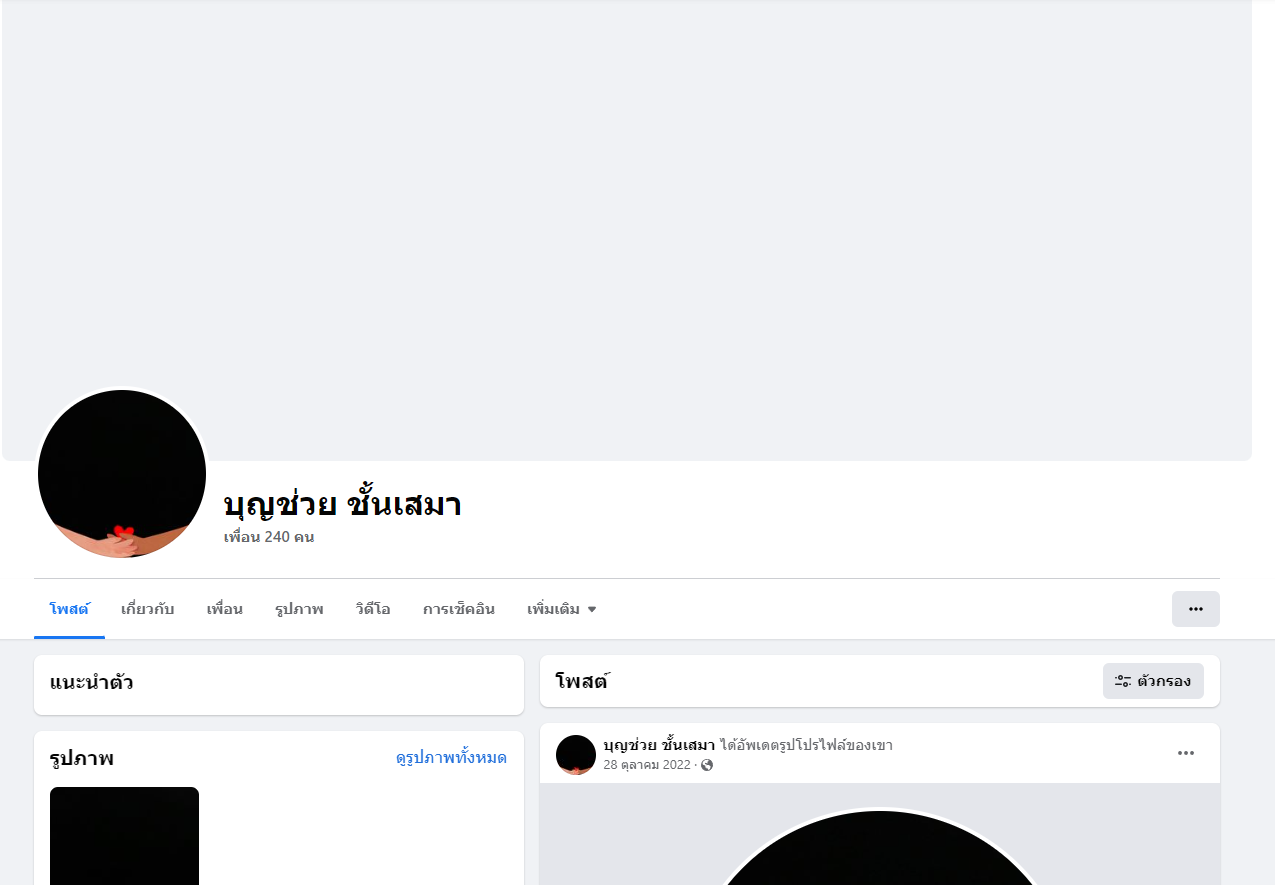Open the profile three-dot options button
Viewport: 1275px width, 885px height.
click(x=1196, y=609)
